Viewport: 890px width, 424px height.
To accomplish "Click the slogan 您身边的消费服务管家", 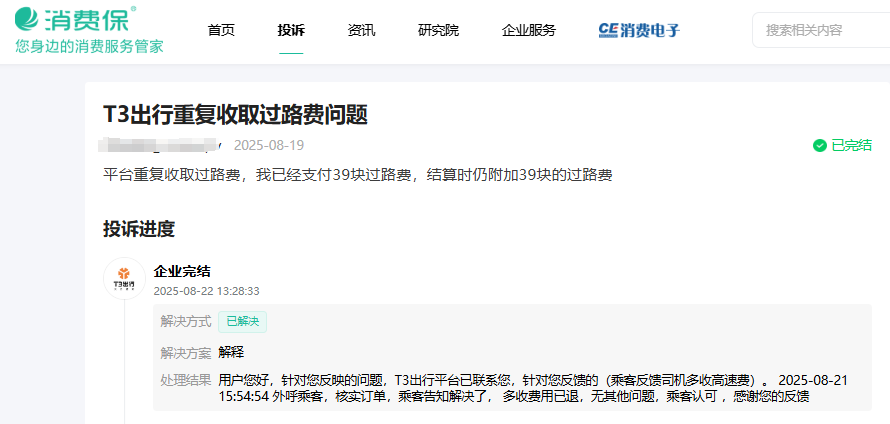I will point(89,46).
